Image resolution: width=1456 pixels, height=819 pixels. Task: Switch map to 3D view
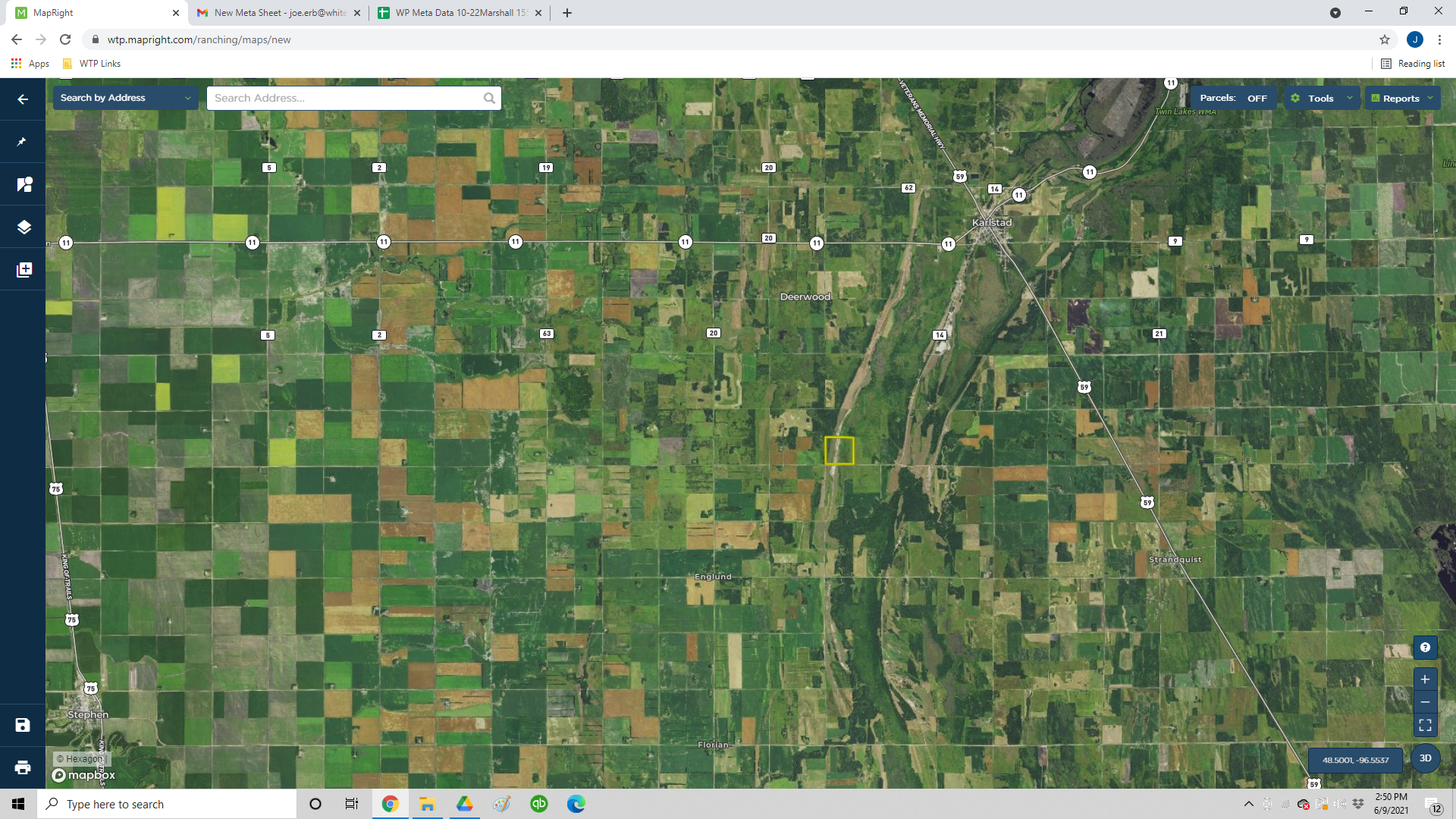[1425, 758]
